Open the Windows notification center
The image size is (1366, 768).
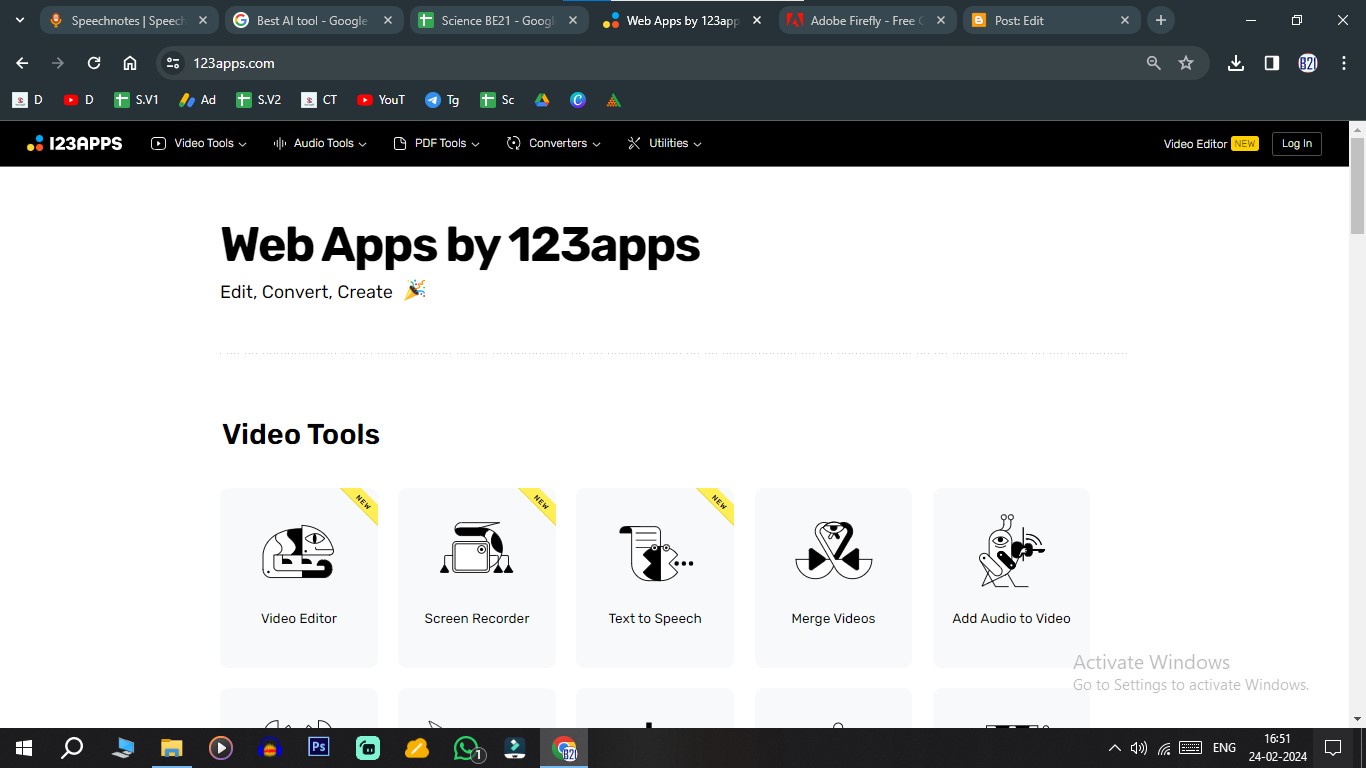tap(1332, 748)
